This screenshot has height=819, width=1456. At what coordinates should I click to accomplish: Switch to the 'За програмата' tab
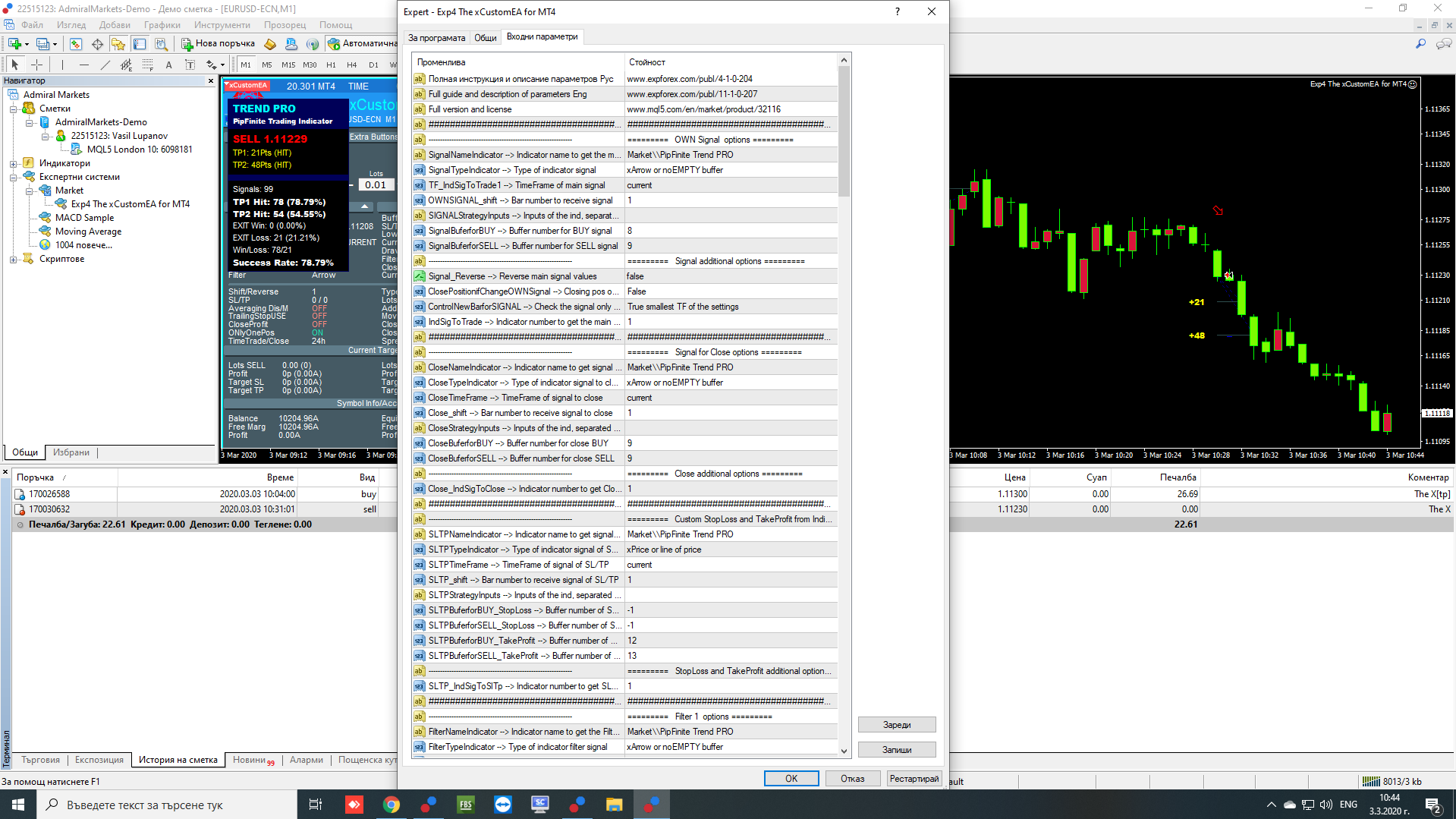pos(436,37)
